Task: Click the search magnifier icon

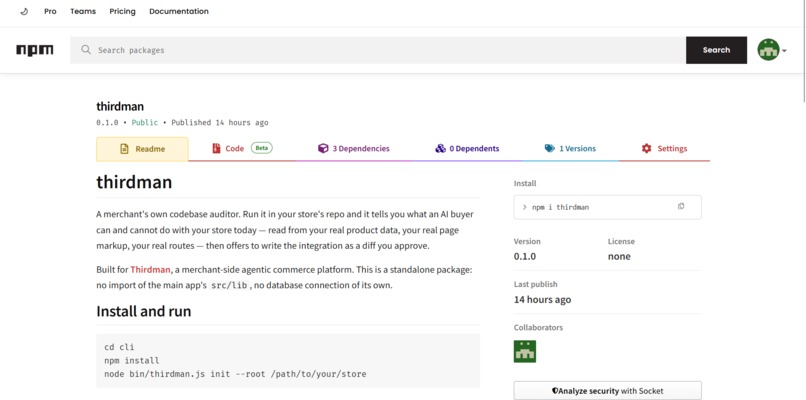Action: 86,50
